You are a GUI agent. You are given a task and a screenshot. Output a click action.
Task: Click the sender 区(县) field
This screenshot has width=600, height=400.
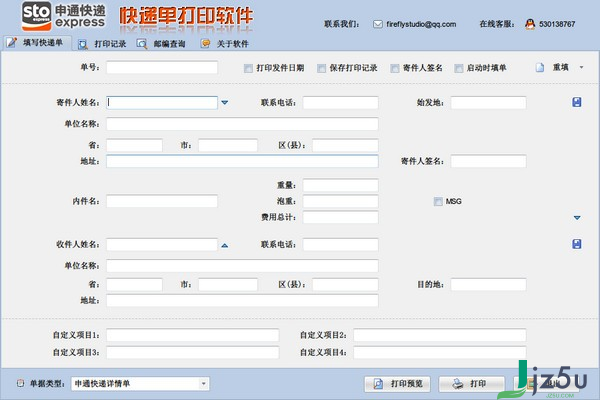tap(345, 145)
